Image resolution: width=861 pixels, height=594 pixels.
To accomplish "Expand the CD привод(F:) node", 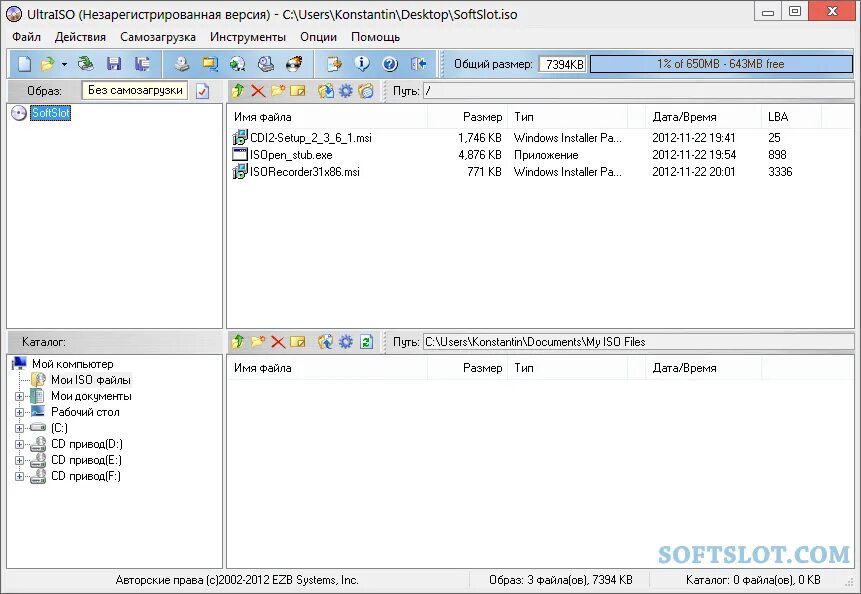I will pos(19,476).
